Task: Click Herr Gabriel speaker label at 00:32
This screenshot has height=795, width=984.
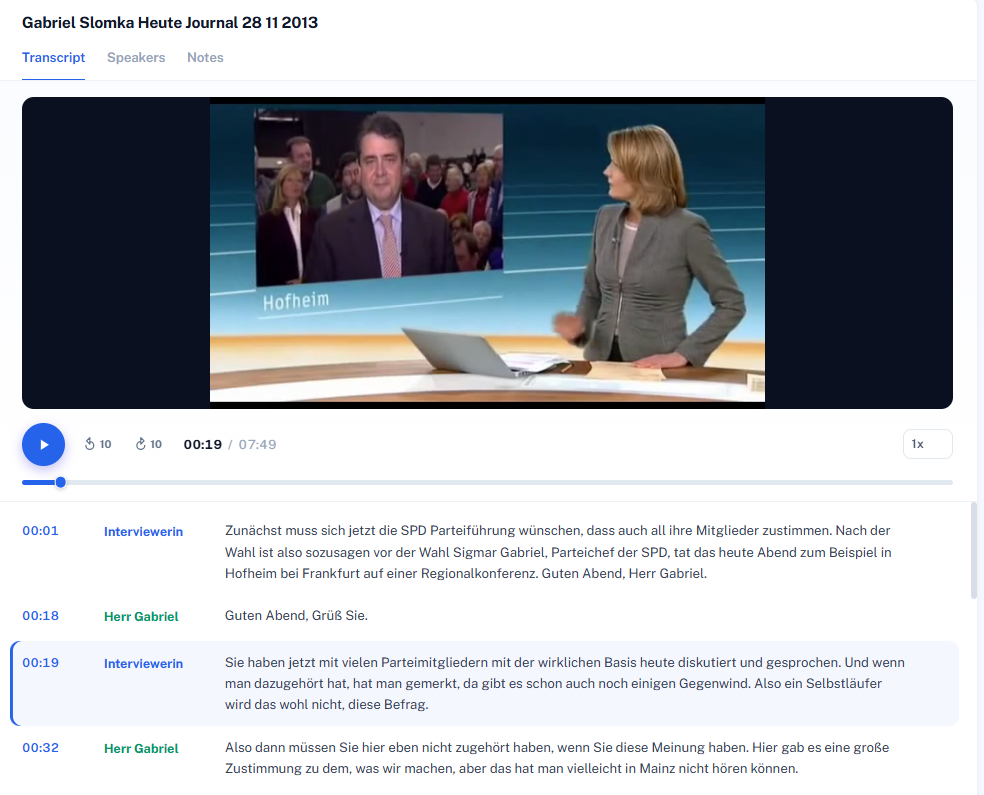Action: 141,749
